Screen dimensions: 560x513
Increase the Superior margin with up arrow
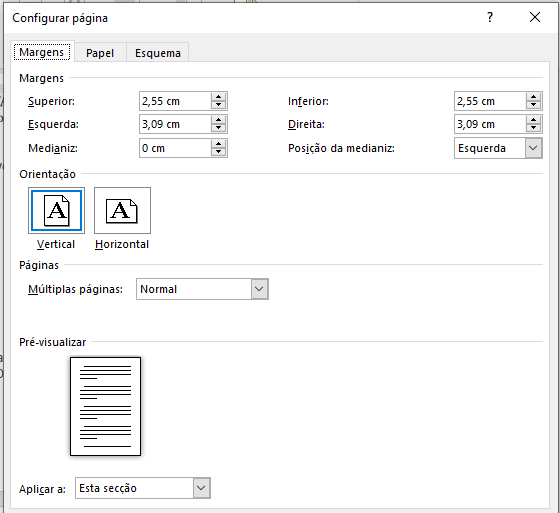click(x=218, y=97)
